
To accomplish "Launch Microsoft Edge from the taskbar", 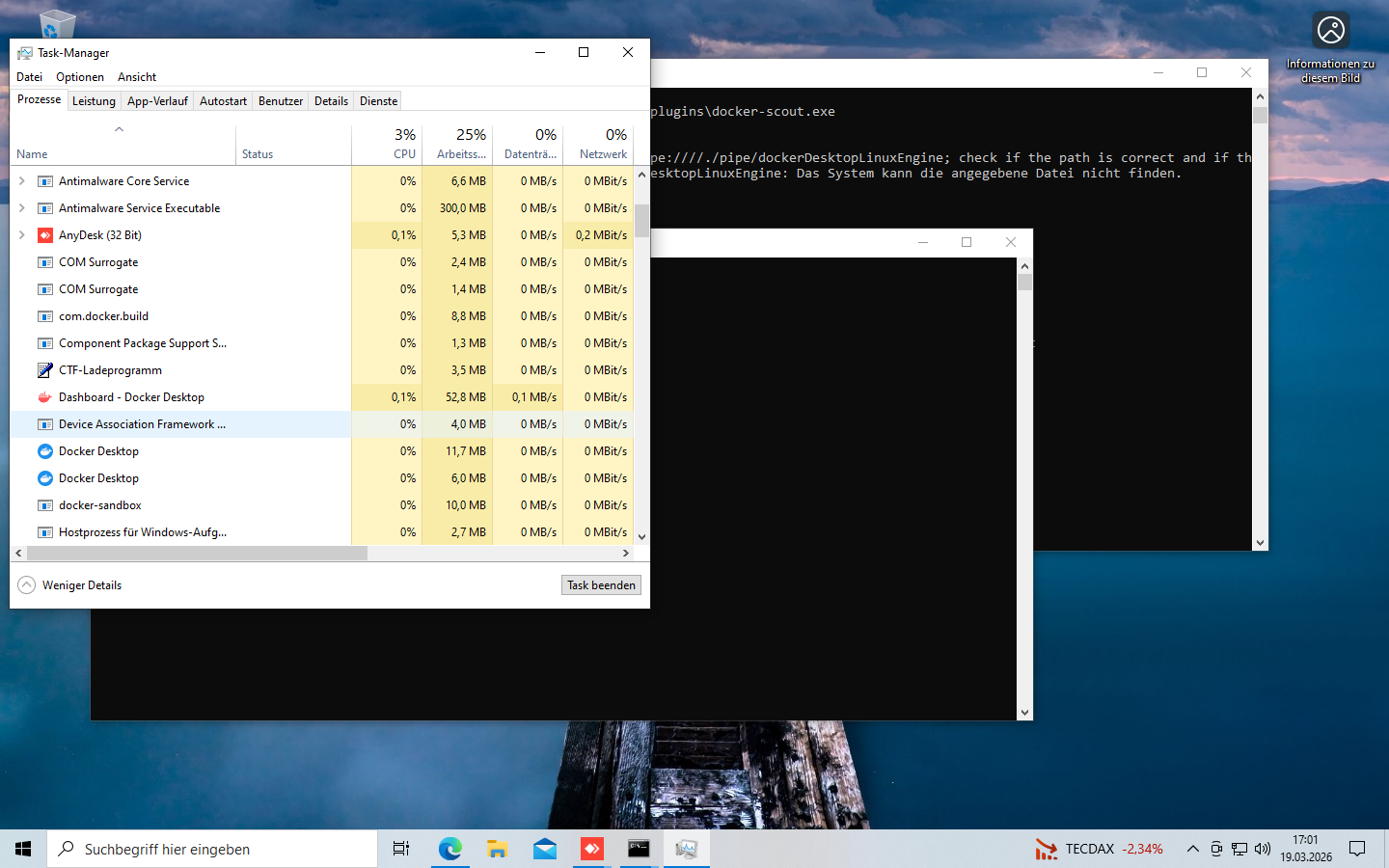I will coord(450,849).
